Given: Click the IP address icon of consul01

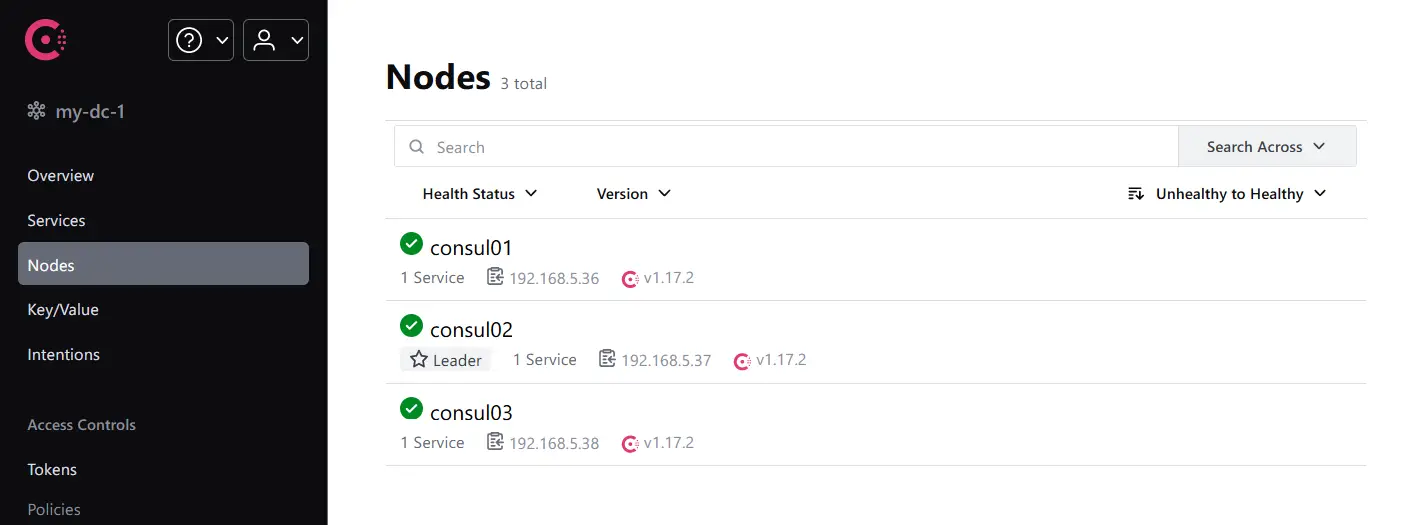Looking at the screenshot, I should point(495,277).
